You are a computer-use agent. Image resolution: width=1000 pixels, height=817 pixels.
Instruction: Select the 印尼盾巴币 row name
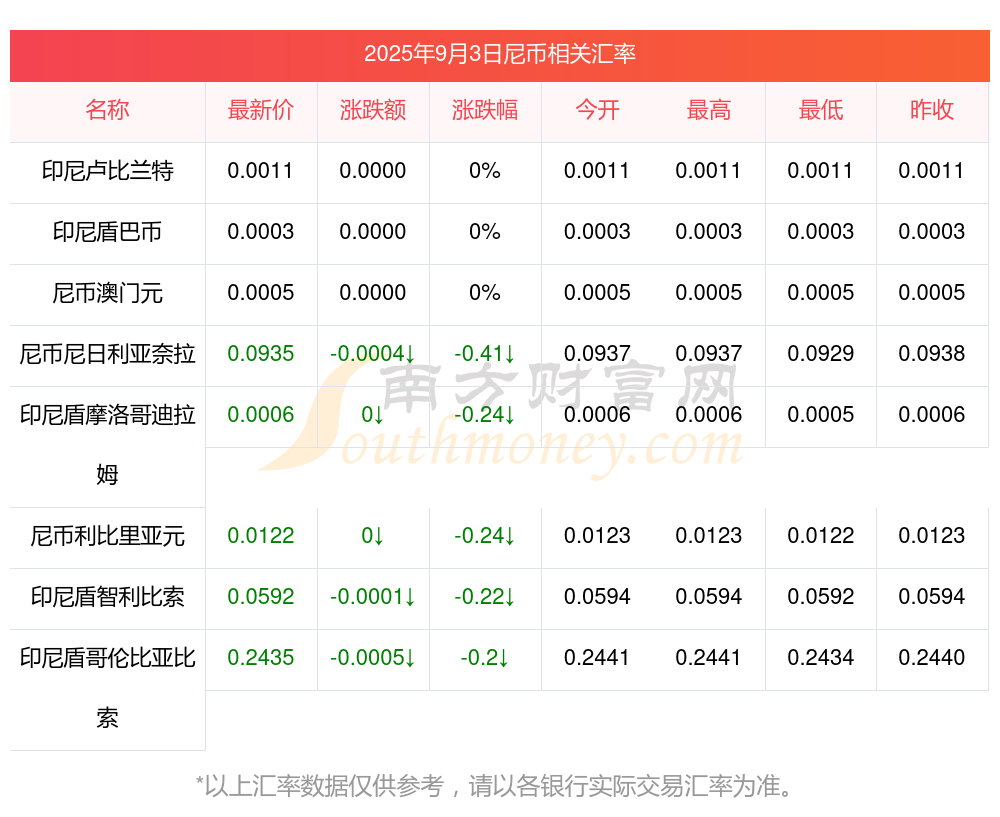tap(107, 232)
